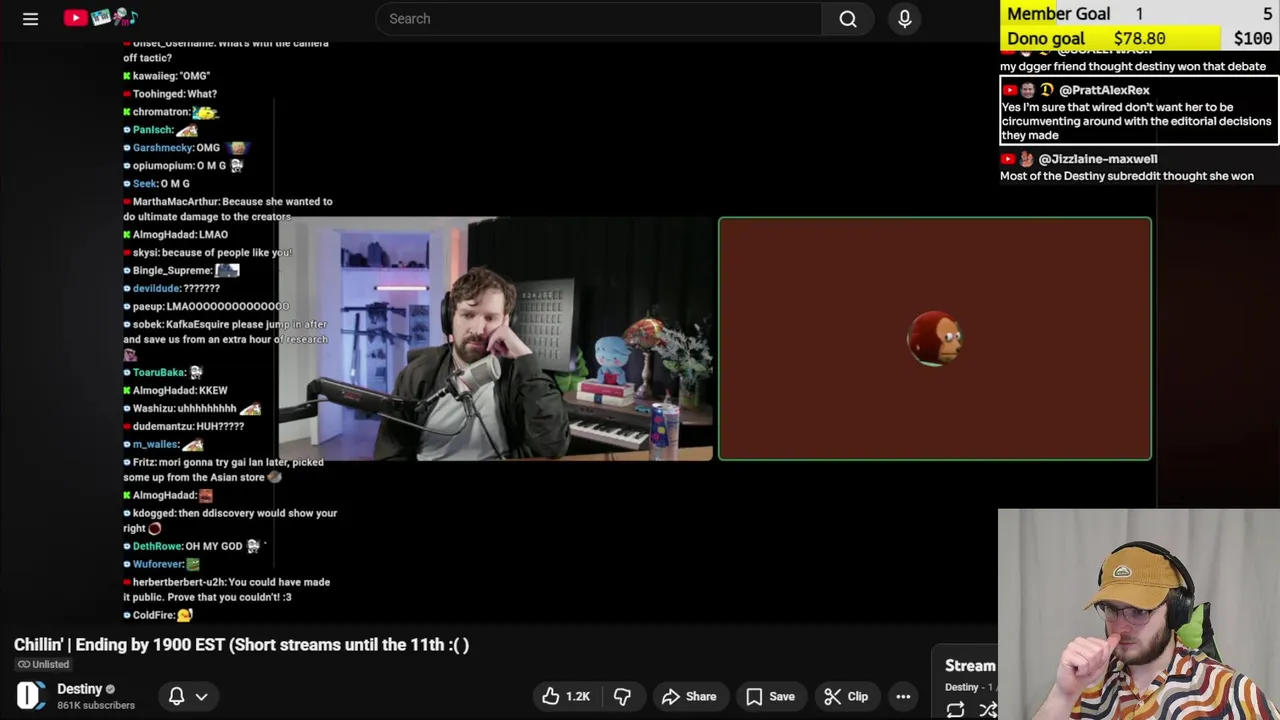Image resolution: width=1280 pixels, height=720 pixels.
Task: Click chat user kdogged
Action: coord(154,514)
